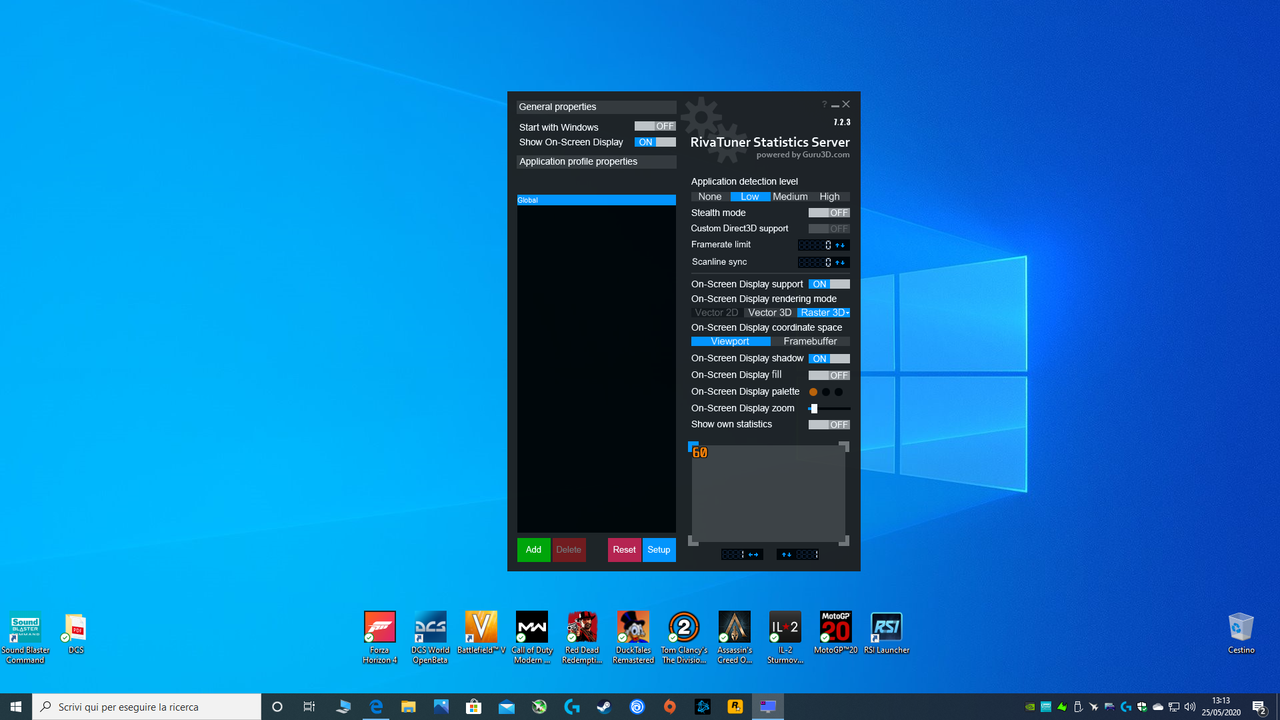Click the Scanline sync value field
The image size is (1280, 720).
click(x=815, y=262)
